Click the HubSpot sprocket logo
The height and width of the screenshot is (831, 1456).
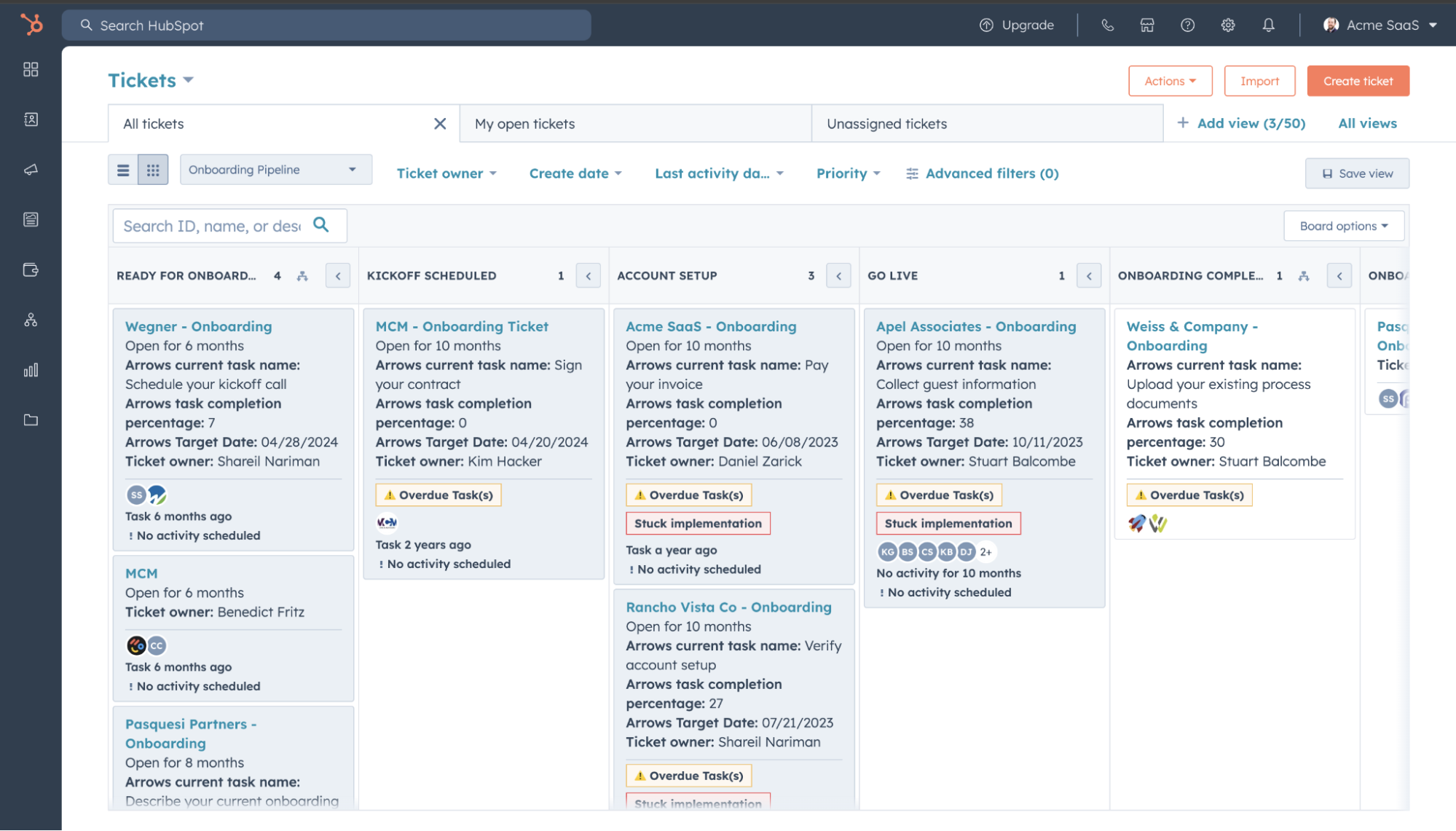(31, 24)
